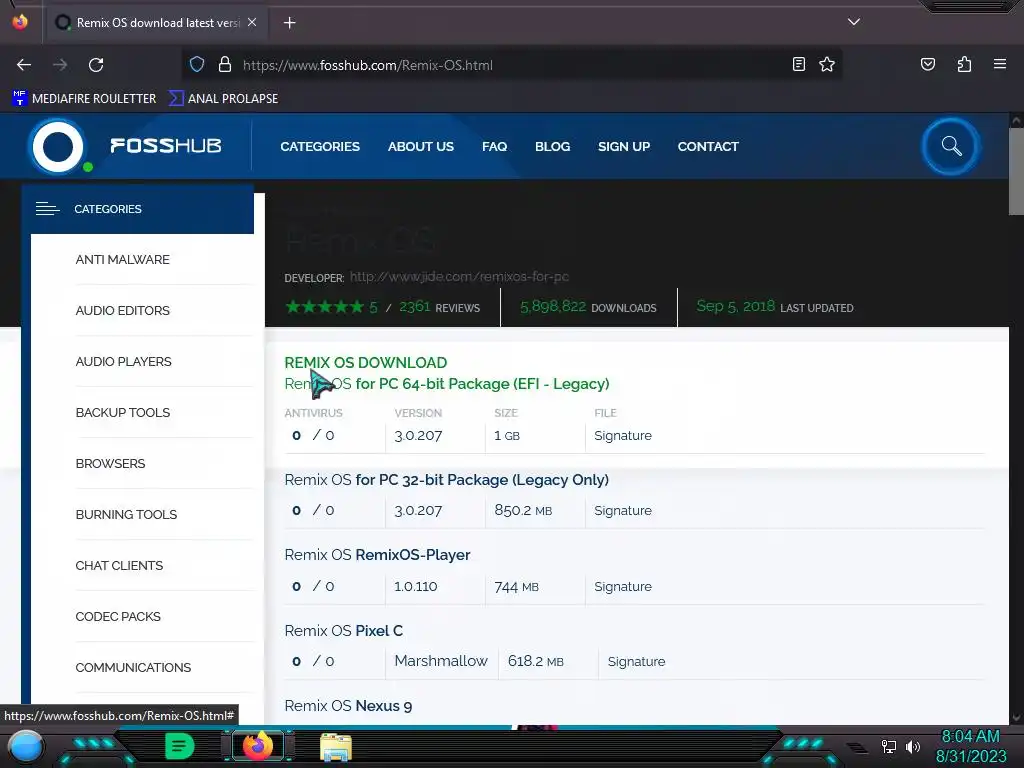The image size is (1024, 768).
Task: Open the volume speaker tray icon
Action: point(912,746)
